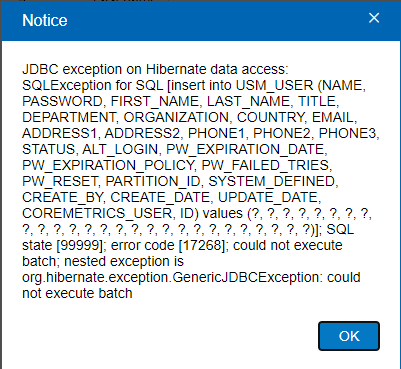Click the PHONE3 column name text

pos(348,134)
